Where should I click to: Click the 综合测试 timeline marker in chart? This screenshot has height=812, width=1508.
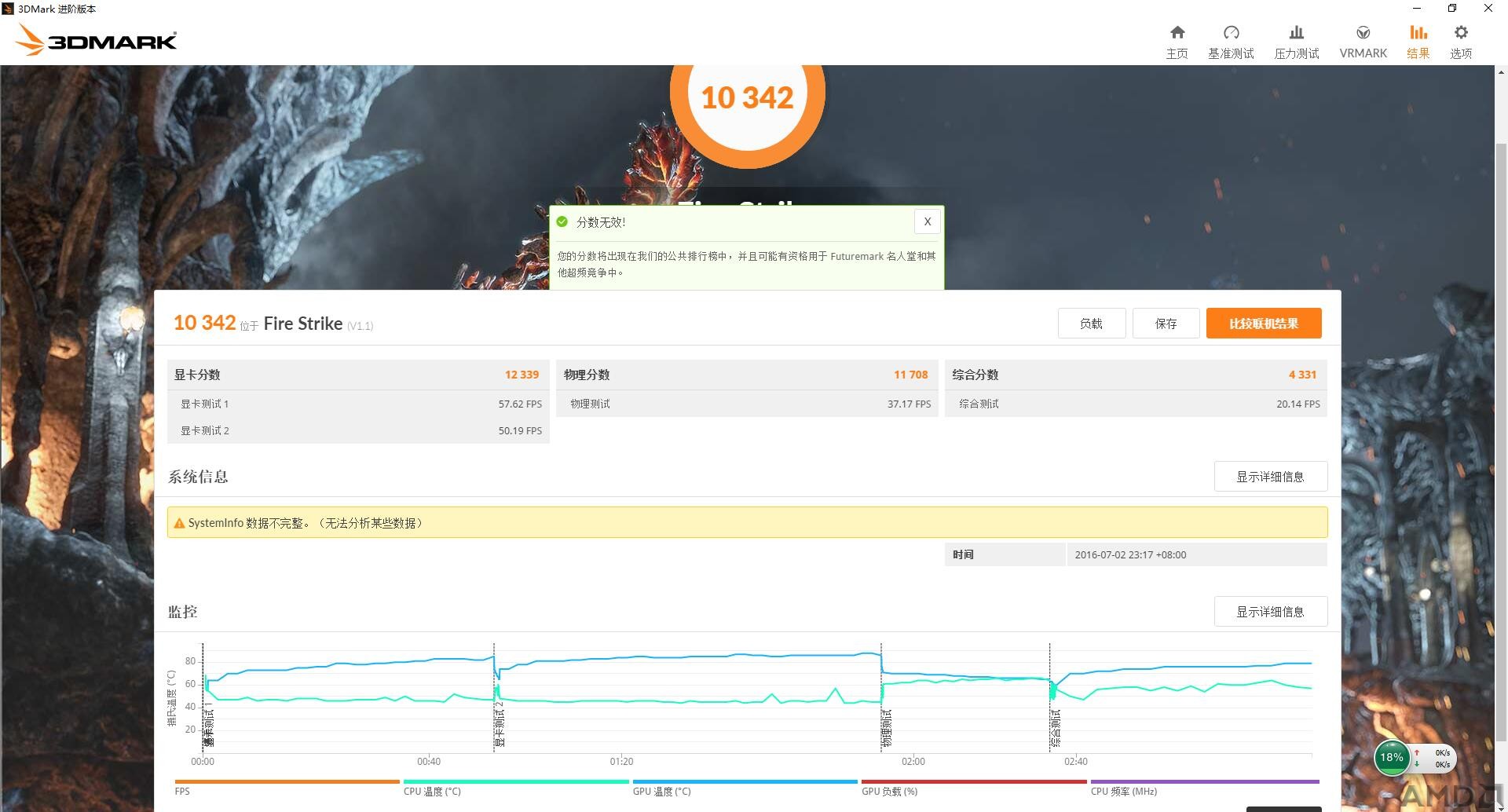point(1056,728)
